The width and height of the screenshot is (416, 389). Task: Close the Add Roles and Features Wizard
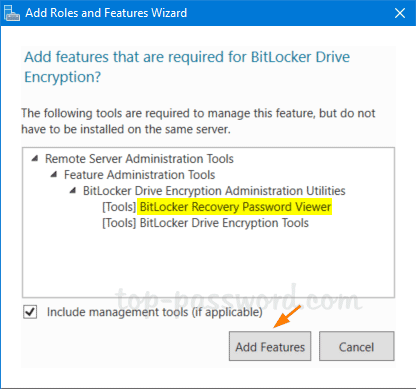coord(400,13)
